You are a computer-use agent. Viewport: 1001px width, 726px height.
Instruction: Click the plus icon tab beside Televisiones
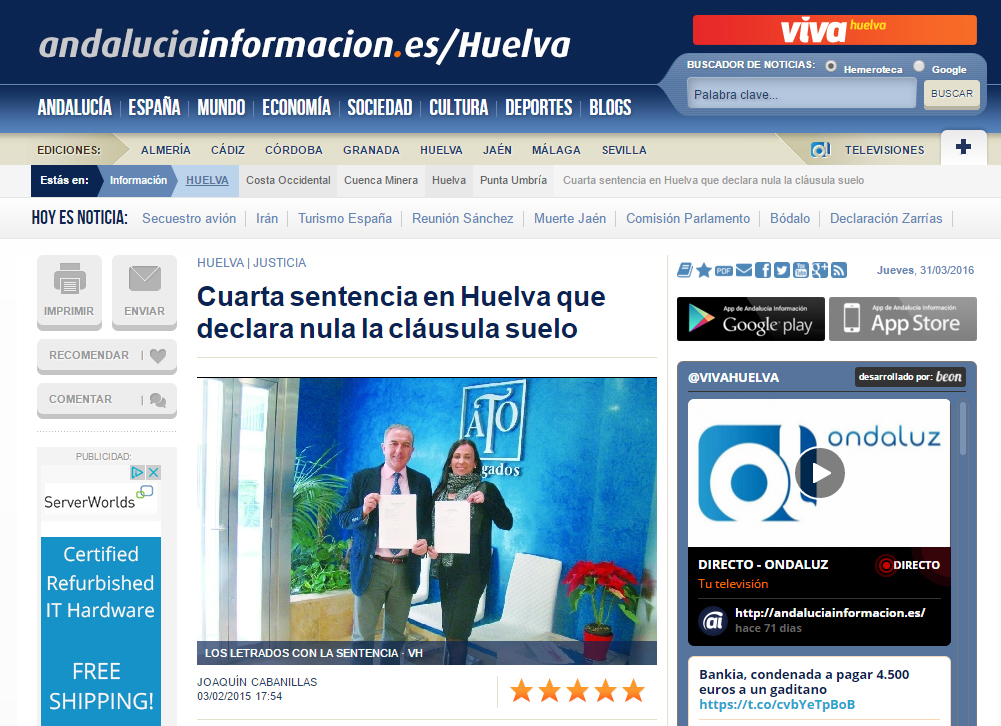(x=963, y=147)
